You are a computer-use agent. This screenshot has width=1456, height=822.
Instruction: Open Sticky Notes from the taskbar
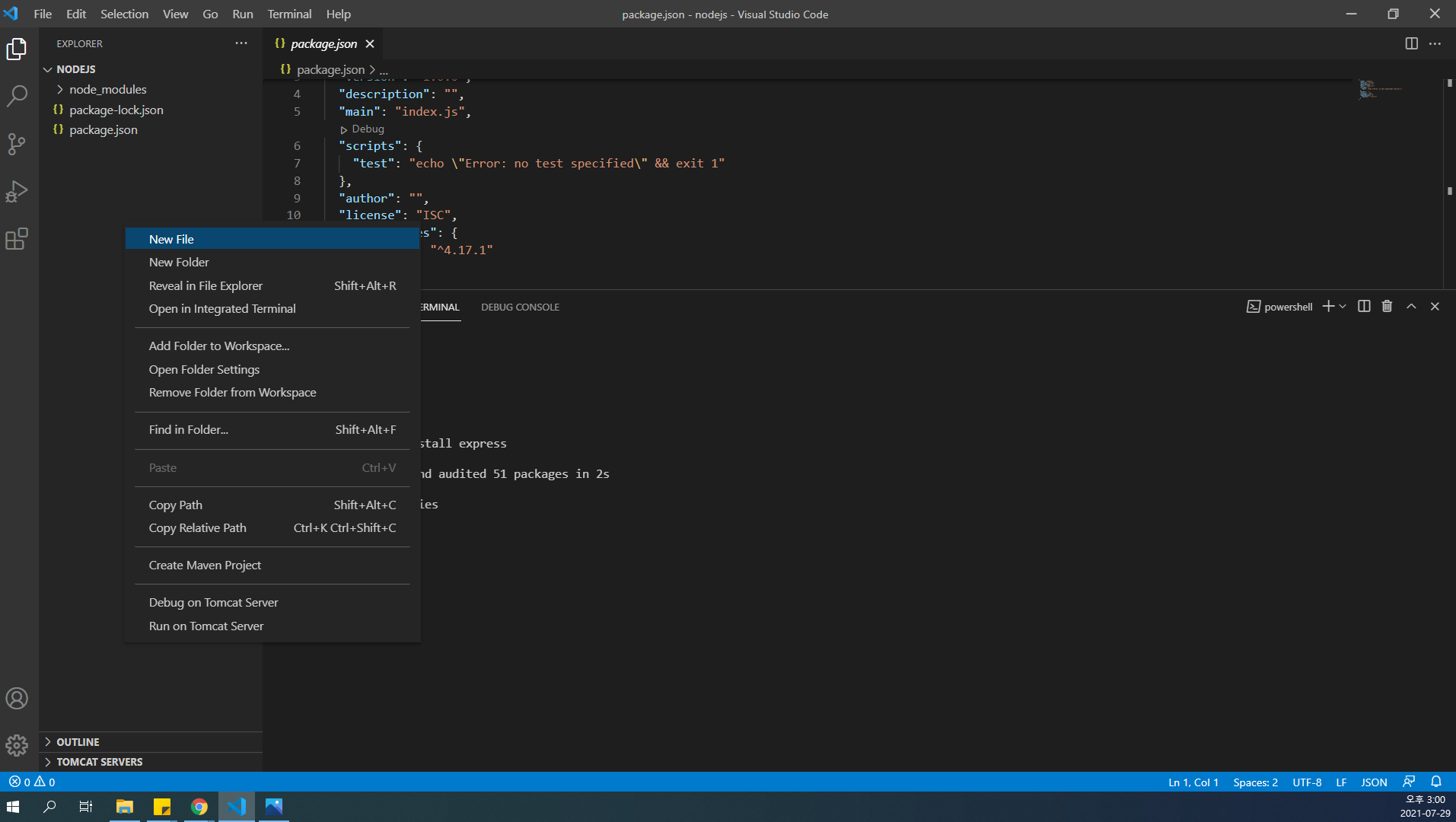pos(161,807)
